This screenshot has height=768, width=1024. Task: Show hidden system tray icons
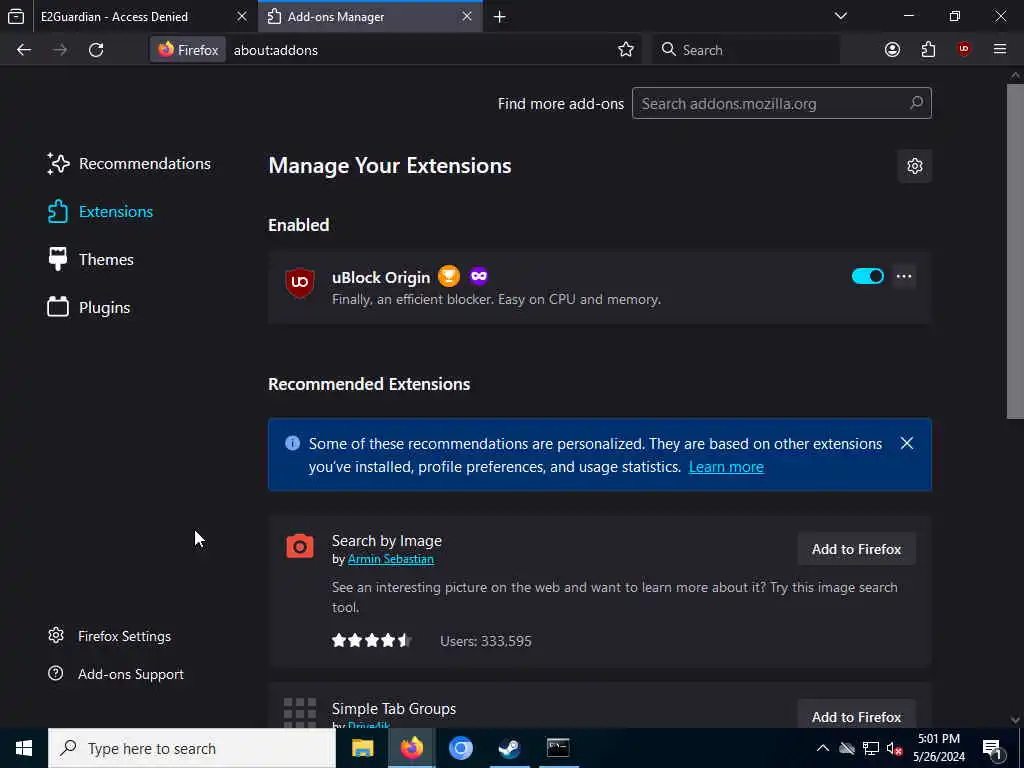[x=823, y=748]
